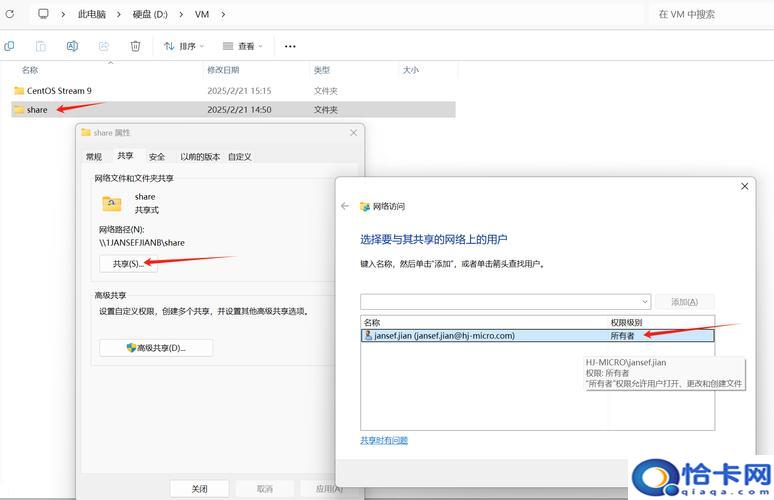
Task: Click the 高级共享(D)... button
Action: pyautogui.click(x=156, y=347)
